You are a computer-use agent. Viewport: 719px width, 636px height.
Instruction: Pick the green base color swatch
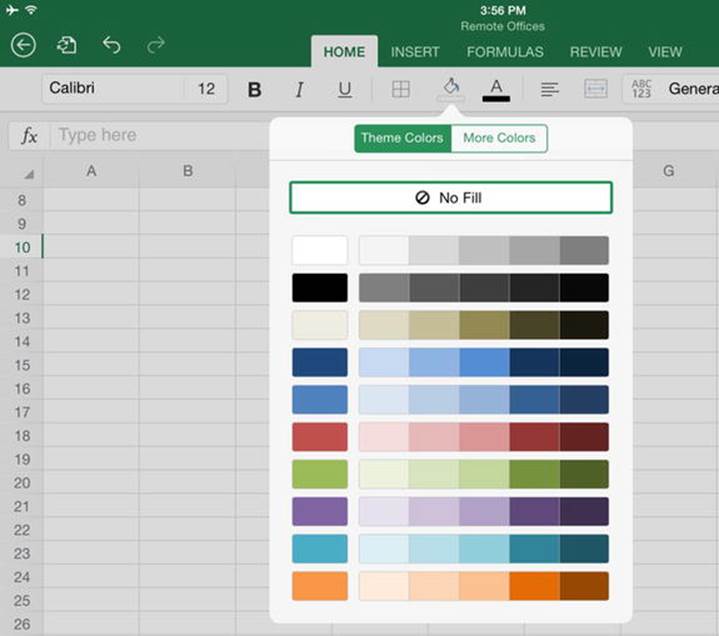click(x=320, y=474)
